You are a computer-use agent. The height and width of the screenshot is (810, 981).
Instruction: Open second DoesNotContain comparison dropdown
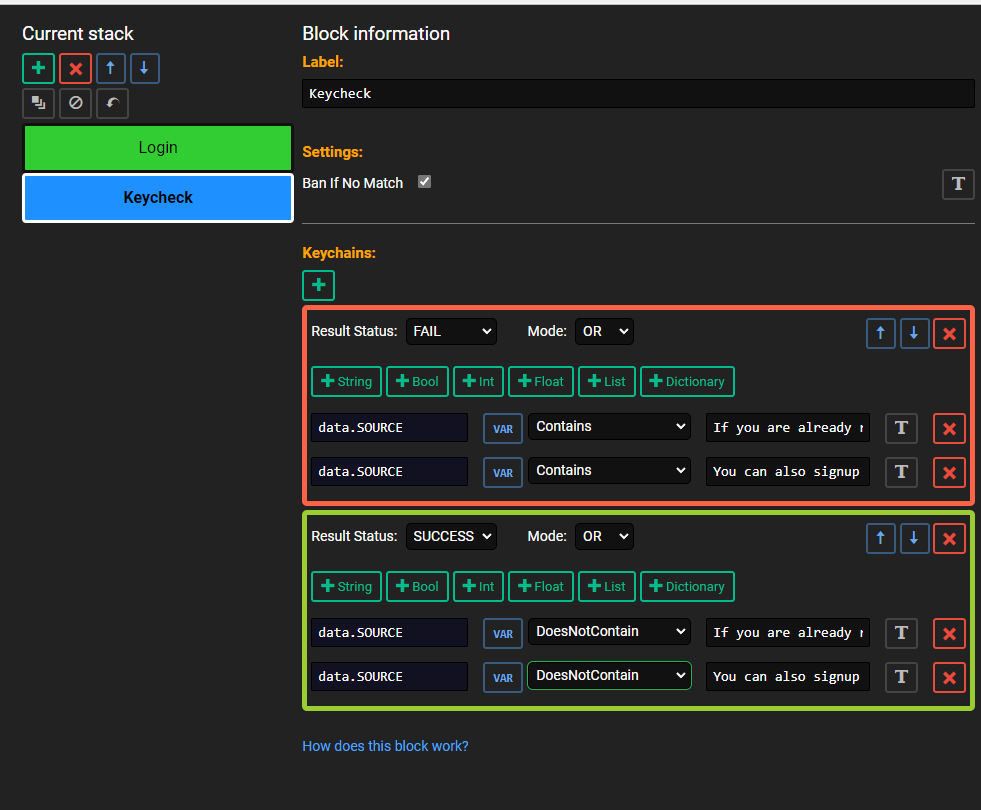(609, 676)
